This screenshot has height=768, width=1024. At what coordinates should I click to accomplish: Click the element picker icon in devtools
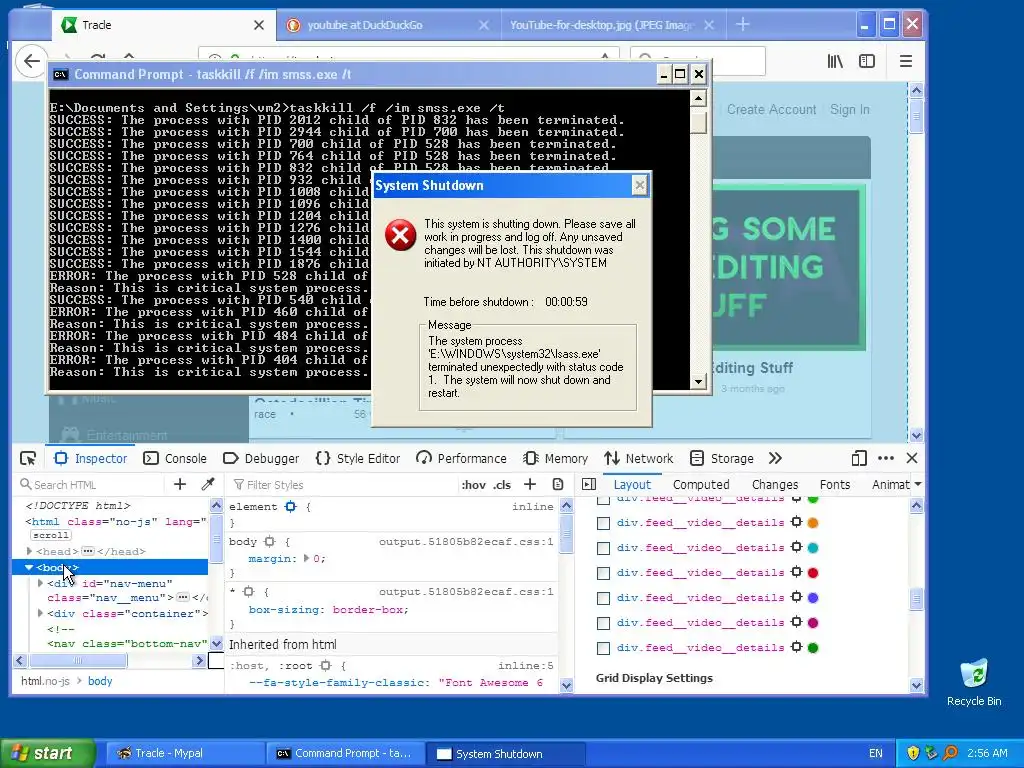pyautogui.click(x=28, y=458)
